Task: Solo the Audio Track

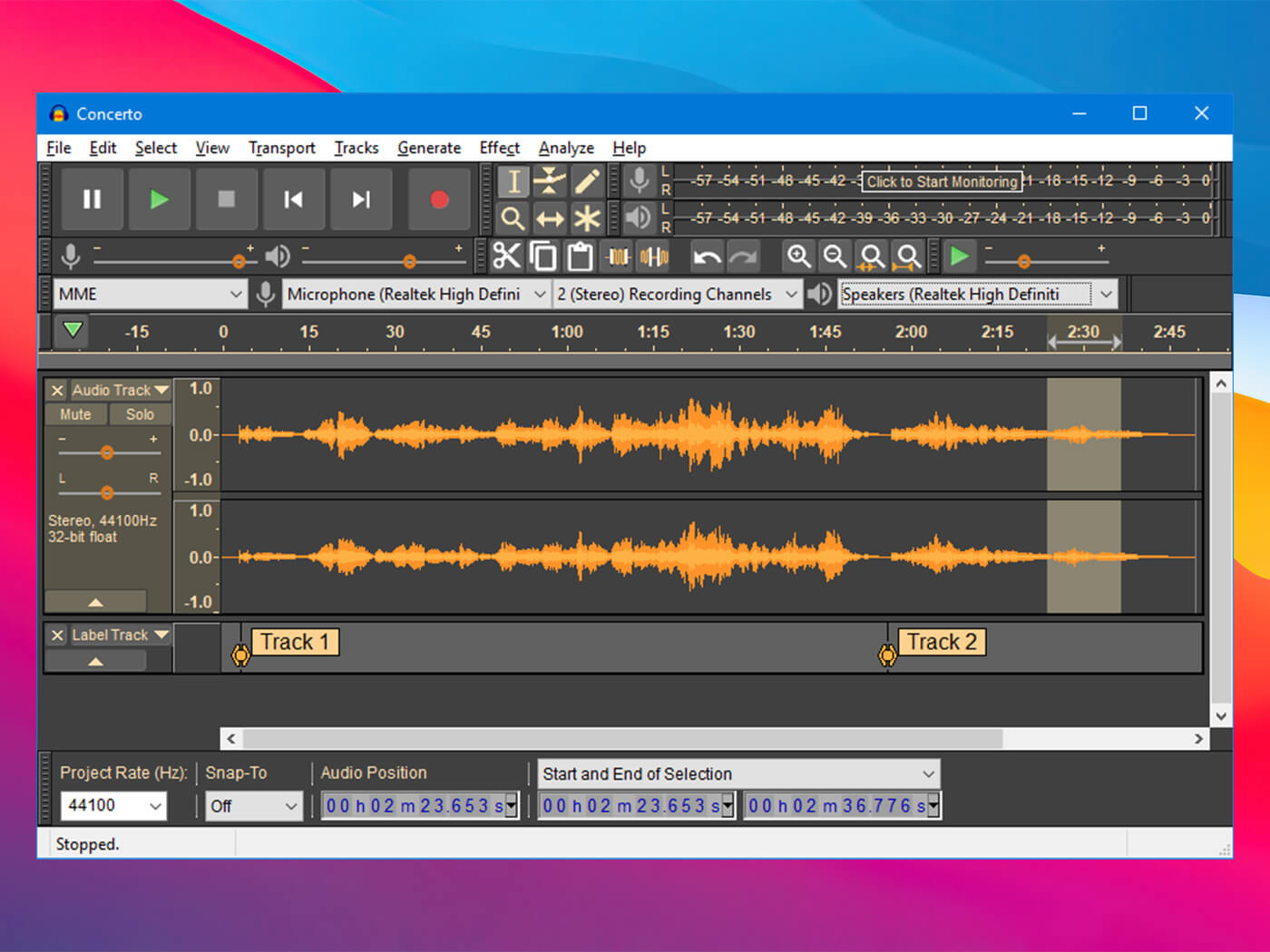Action: 140,414
